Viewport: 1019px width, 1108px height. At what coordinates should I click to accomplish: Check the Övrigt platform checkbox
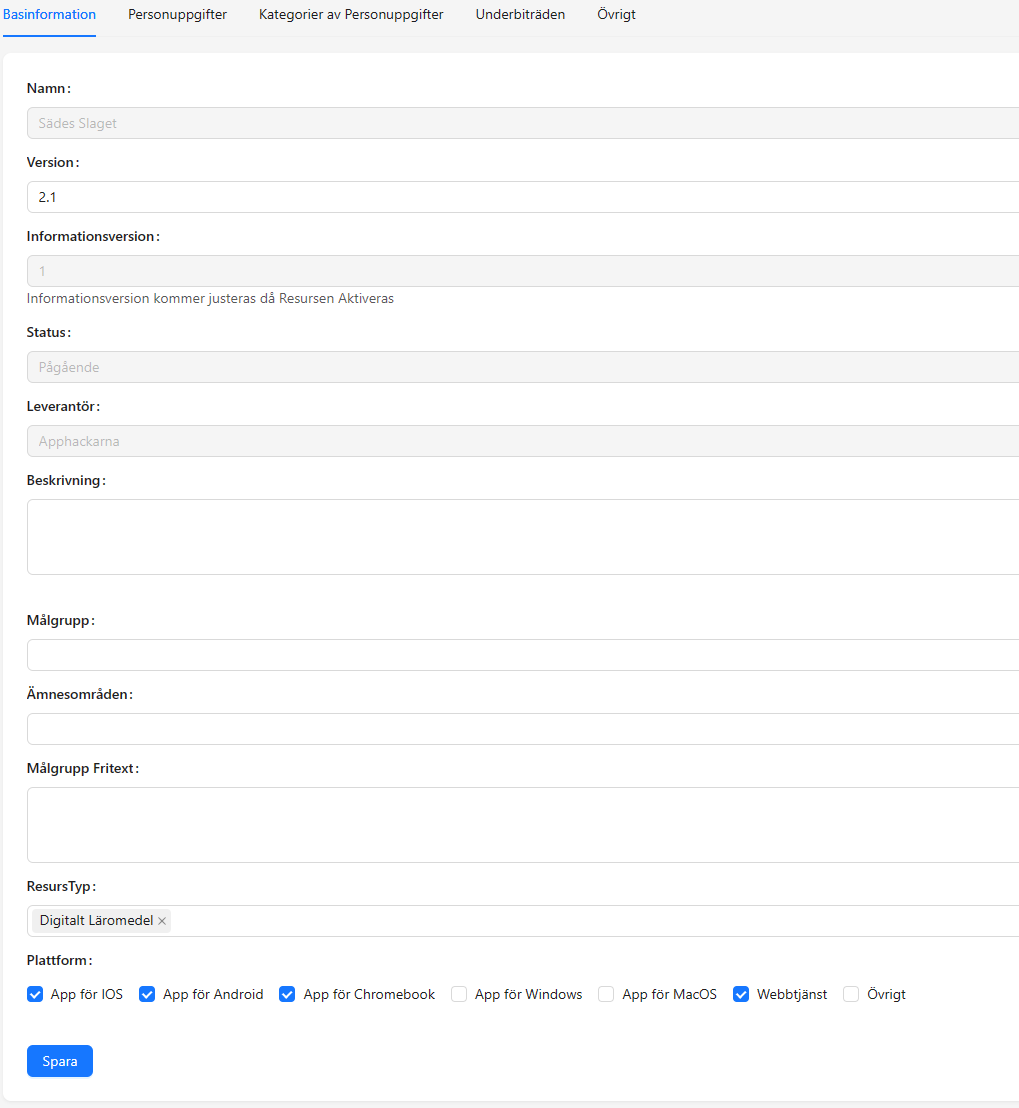[x=851, y=994]
